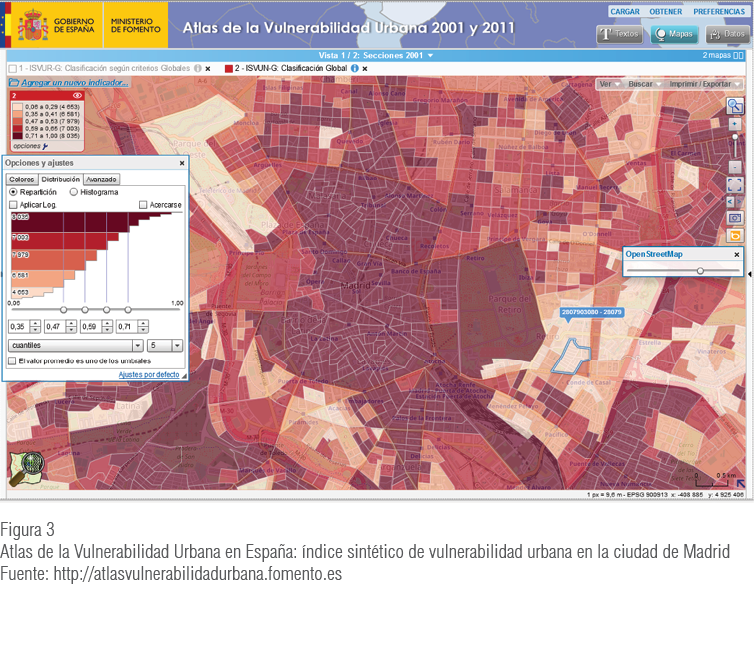Select the Histograma radio button

[x=74, y=191]
